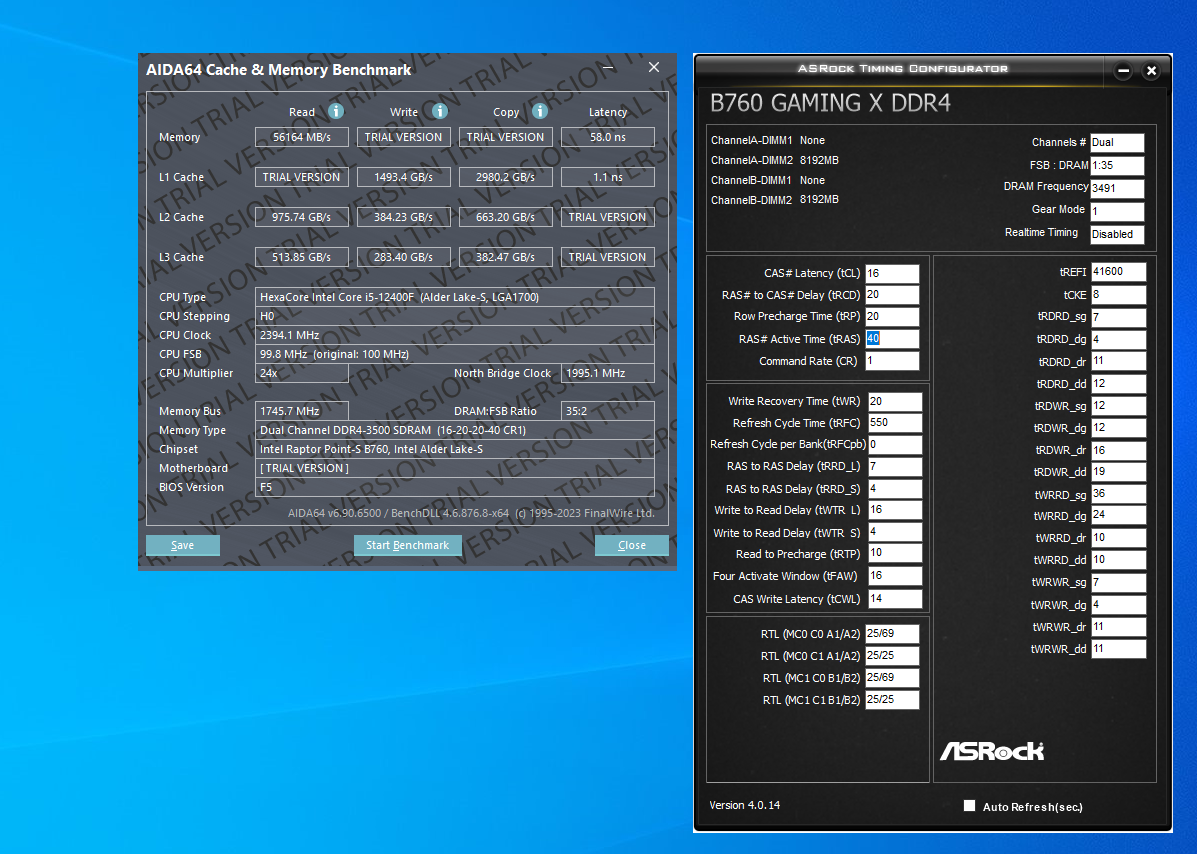Select the tRRD_L field
Image resolution: width=1197 pixels, height=854 pixels.
coord(895,466)
